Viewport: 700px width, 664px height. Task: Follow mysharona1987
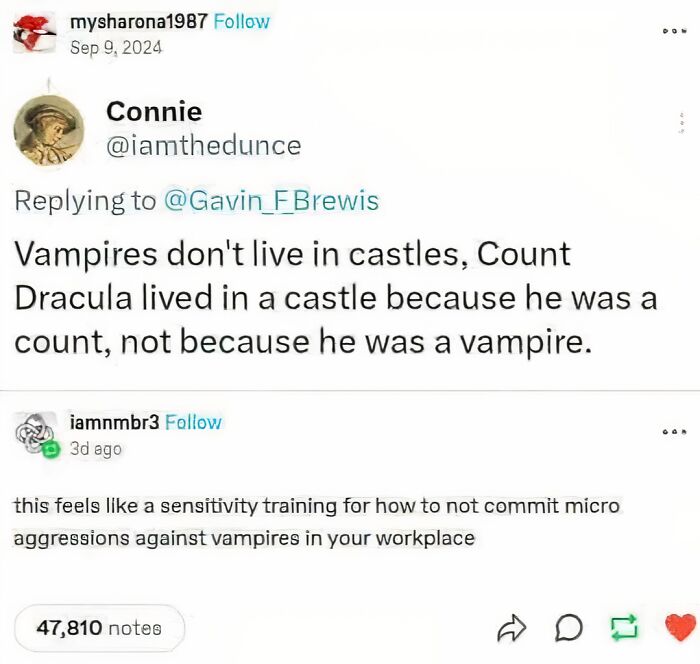coord(242,21)
